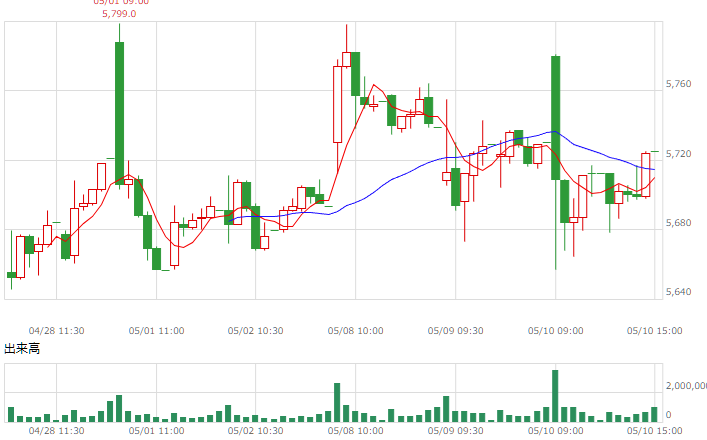Click the 5,680 price axis label
Screen dimensions: 707x440
click(678, 223)
